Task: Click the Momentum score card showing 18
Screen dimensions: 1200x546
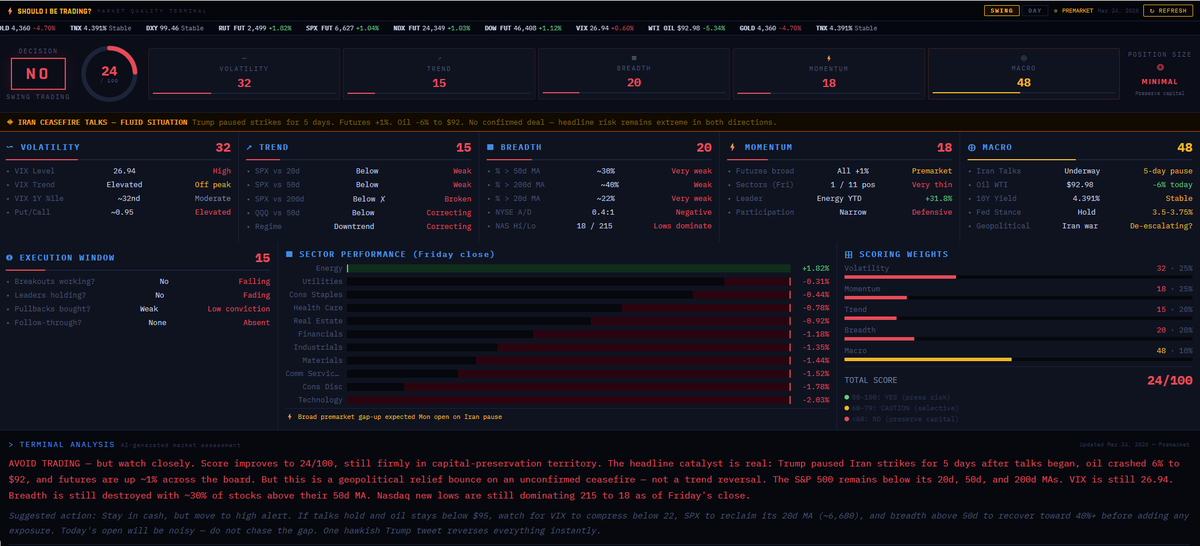Action: pyautogui.click(x=828, y=73)
